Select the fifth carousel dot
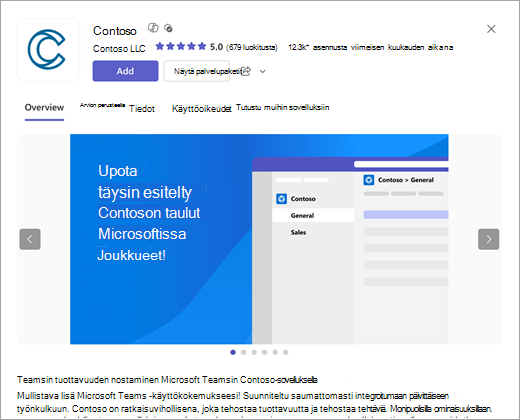 coord(275,352)
